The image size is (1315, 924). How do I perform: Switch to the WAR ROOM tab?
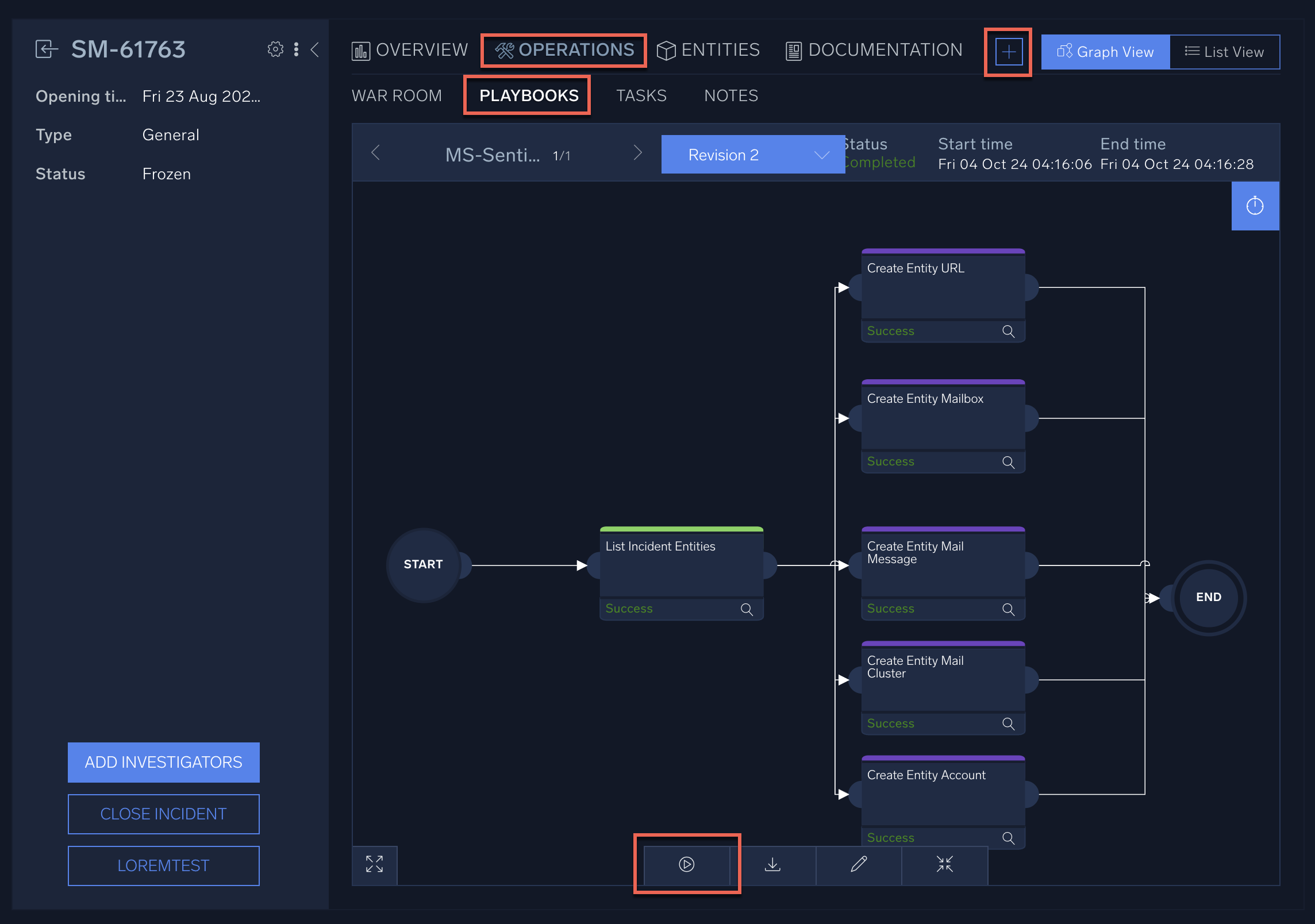397,95
